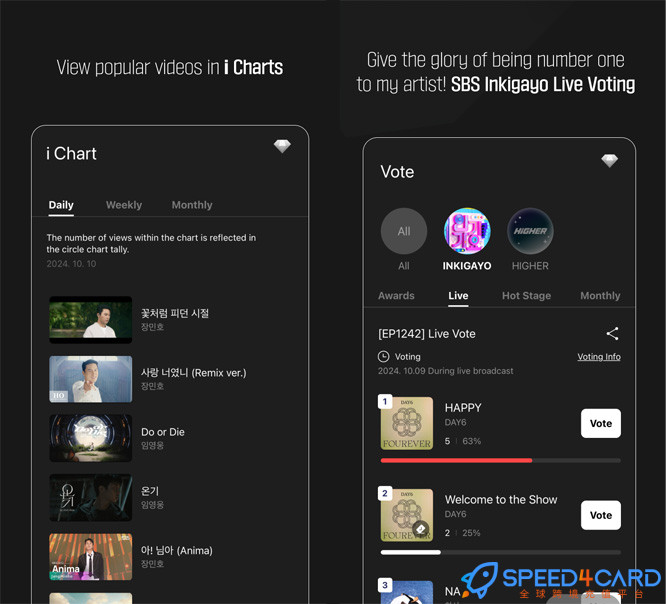The width and height of the screenshot is (666, 604).
Task: Switch to the Monthly chart tab in i Chart
Action: tap(192, 205)
